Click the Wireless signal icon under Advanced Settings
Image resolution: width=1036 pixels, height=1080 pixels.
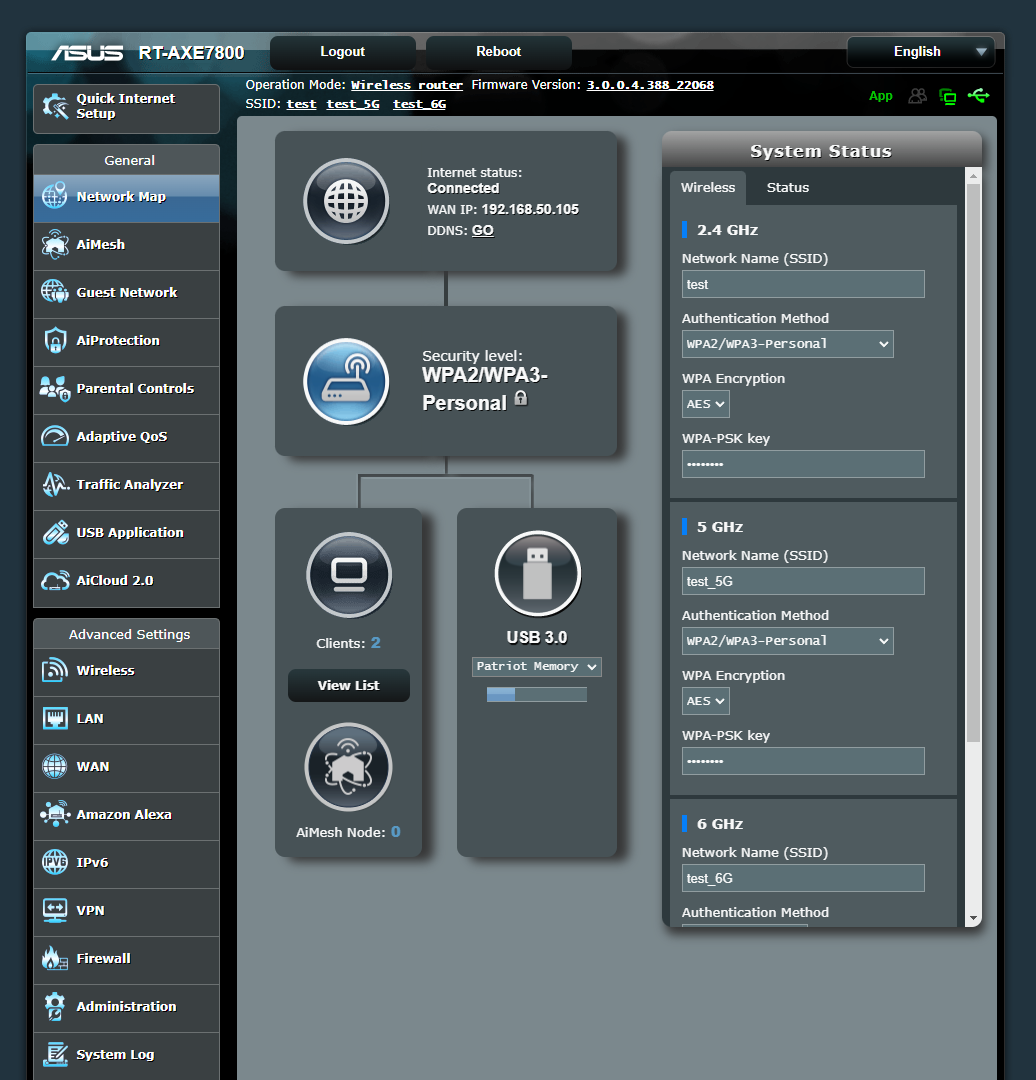pos(55,670)
